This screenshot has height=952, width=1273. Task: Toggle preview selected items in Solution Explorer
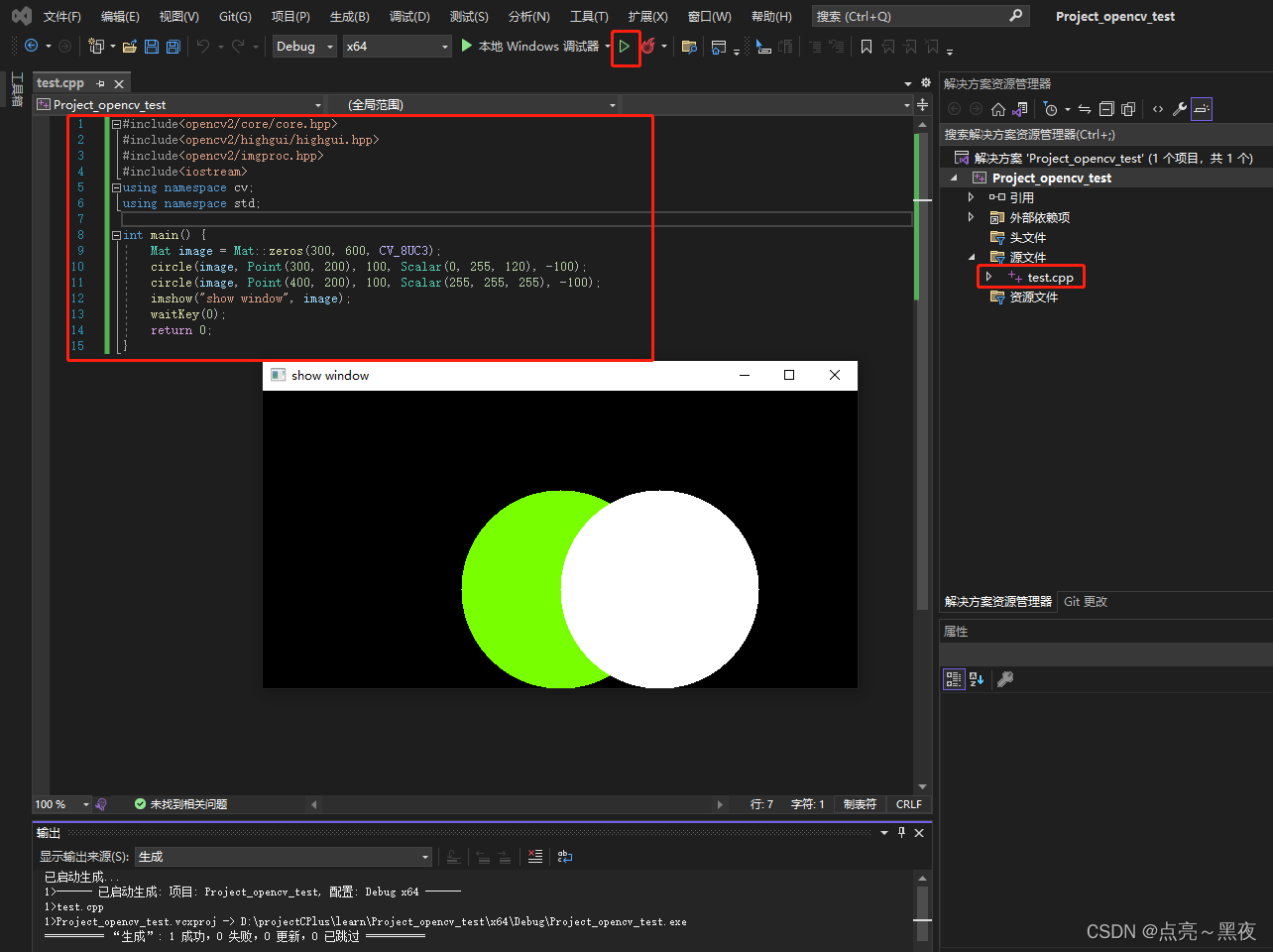1202,109
